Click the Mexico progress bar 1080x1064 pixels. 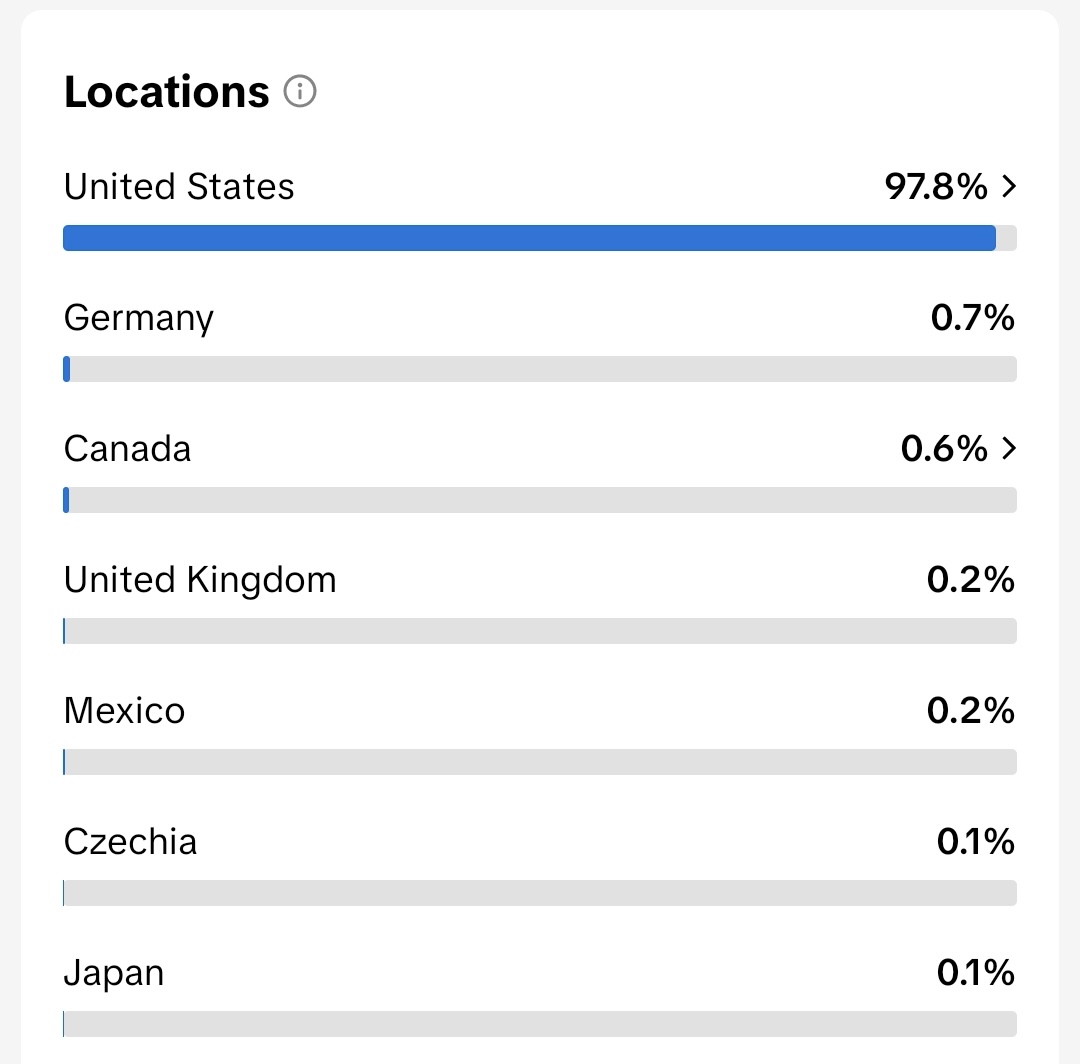pos(540,762)
